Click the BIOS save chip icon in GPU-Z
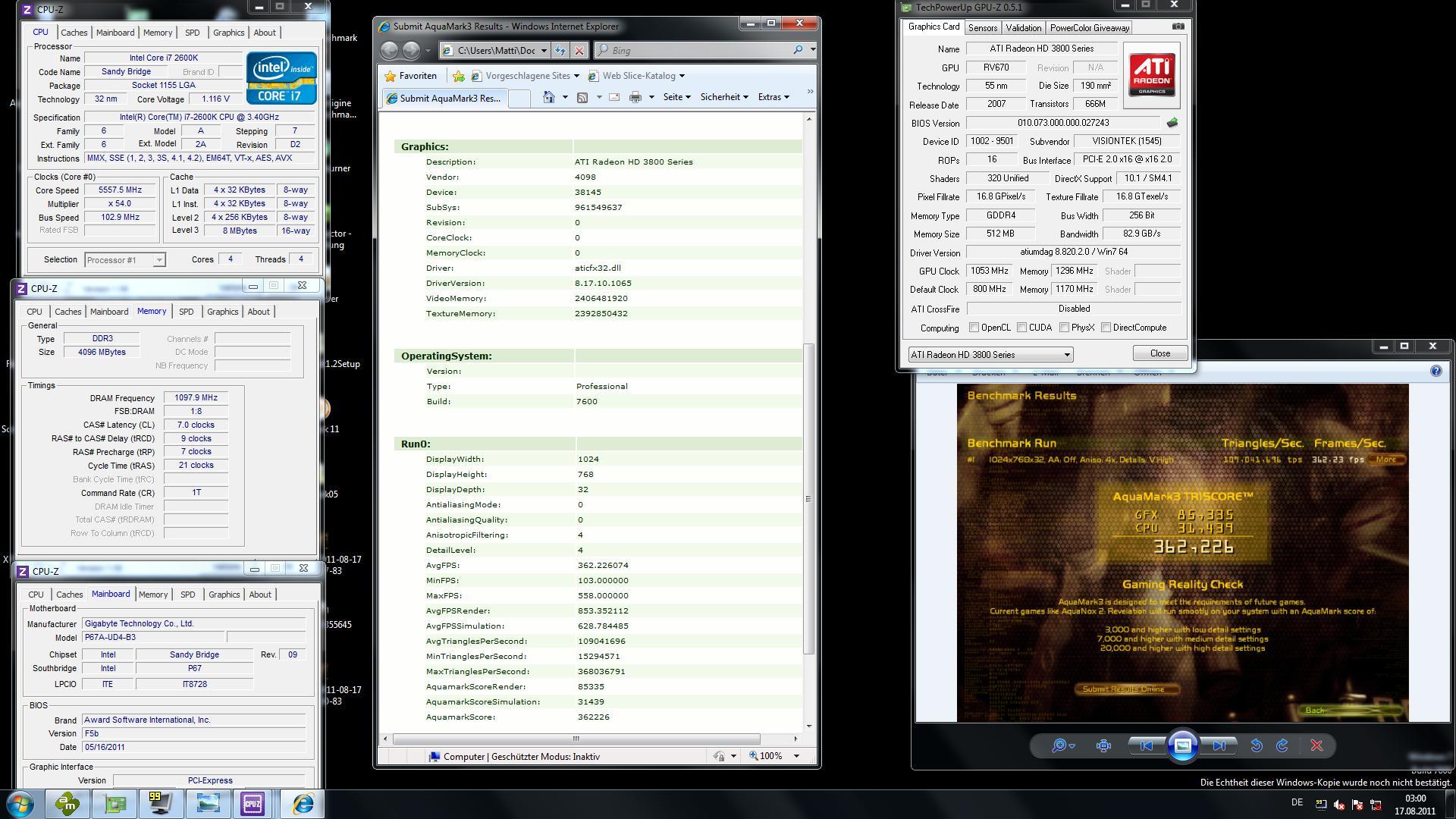Viewport: 1456px width, 819px height. tap(1172, 123)
